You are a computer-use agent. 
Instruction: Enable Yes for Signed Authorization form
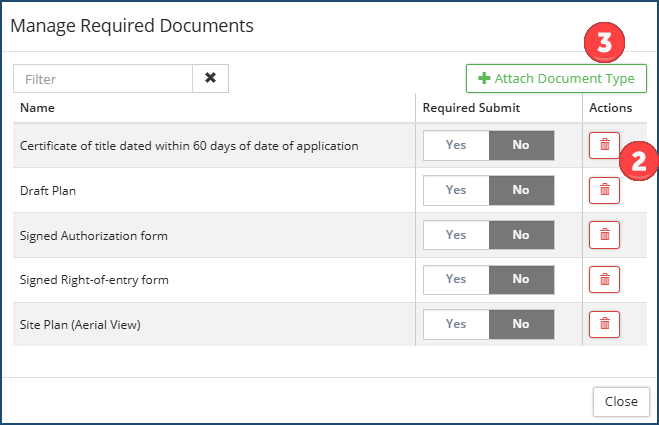click(x=456, y=235)
